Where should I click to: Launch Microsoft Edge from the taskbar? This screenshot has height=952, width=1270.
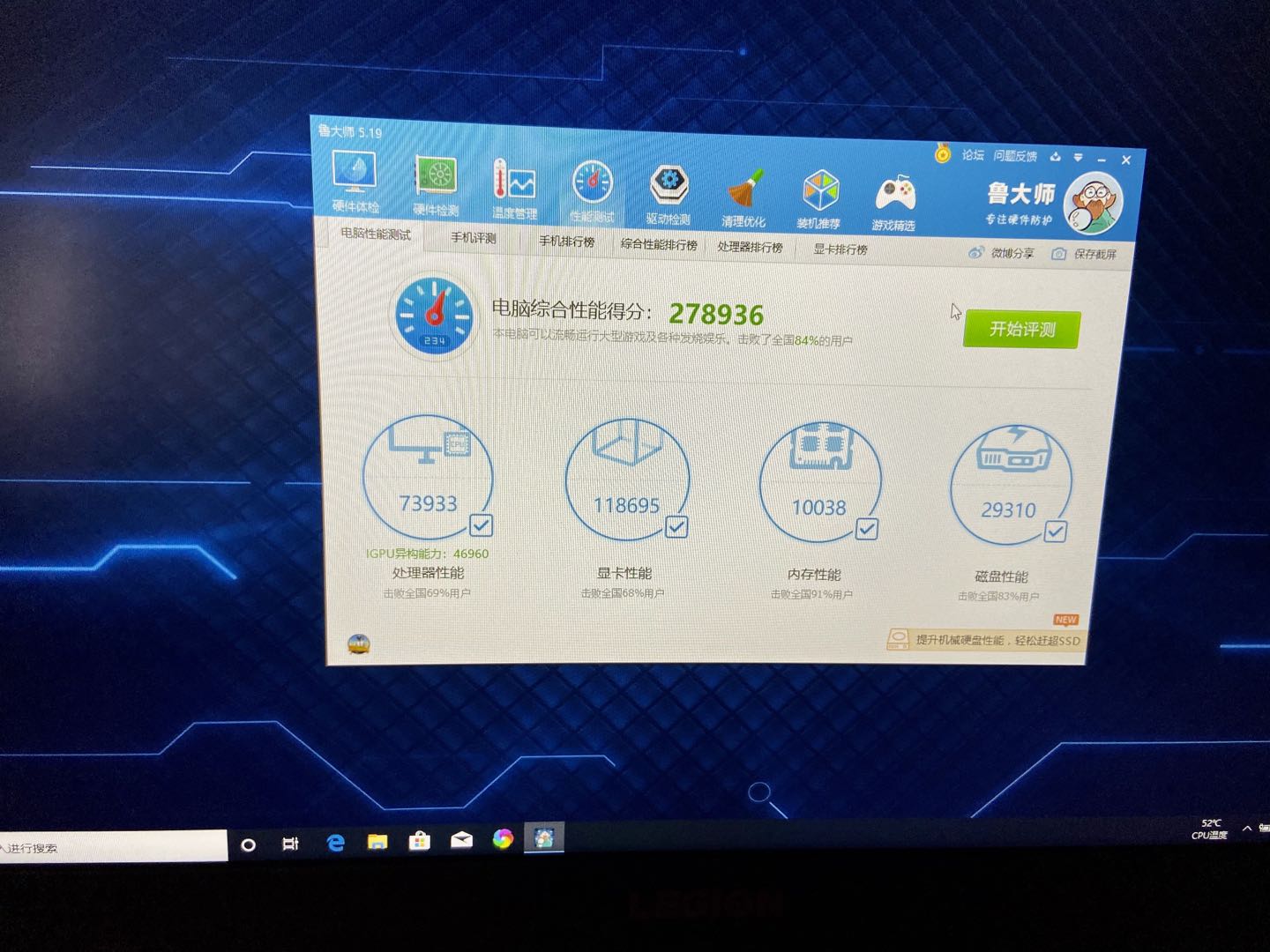pyautogui.click(x=335, y=843)
